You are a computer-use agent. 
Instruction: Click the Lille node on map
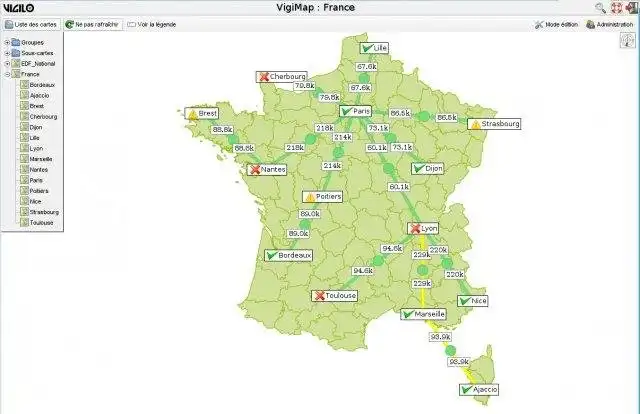pos(374,48)
